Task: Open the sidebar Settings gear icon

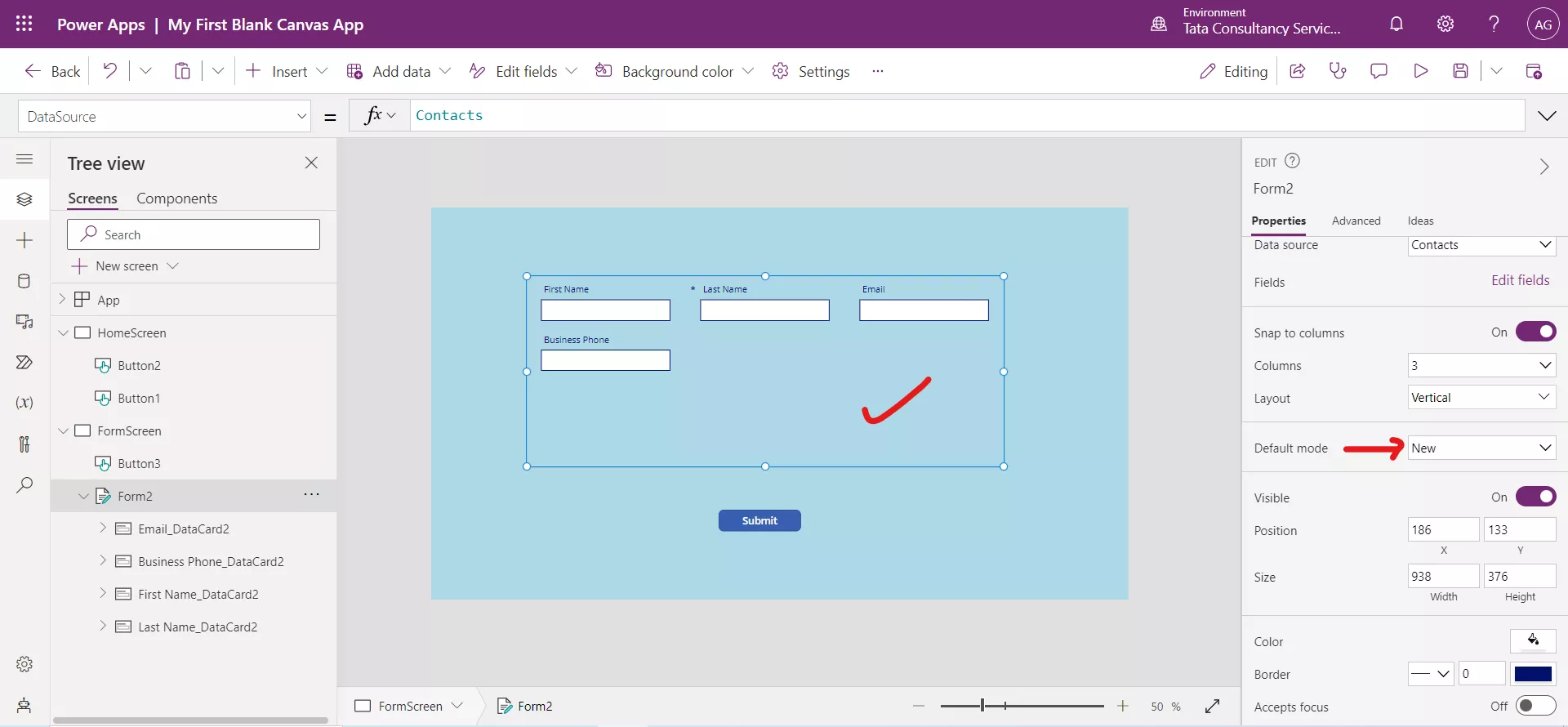Action: coord(24,664)
